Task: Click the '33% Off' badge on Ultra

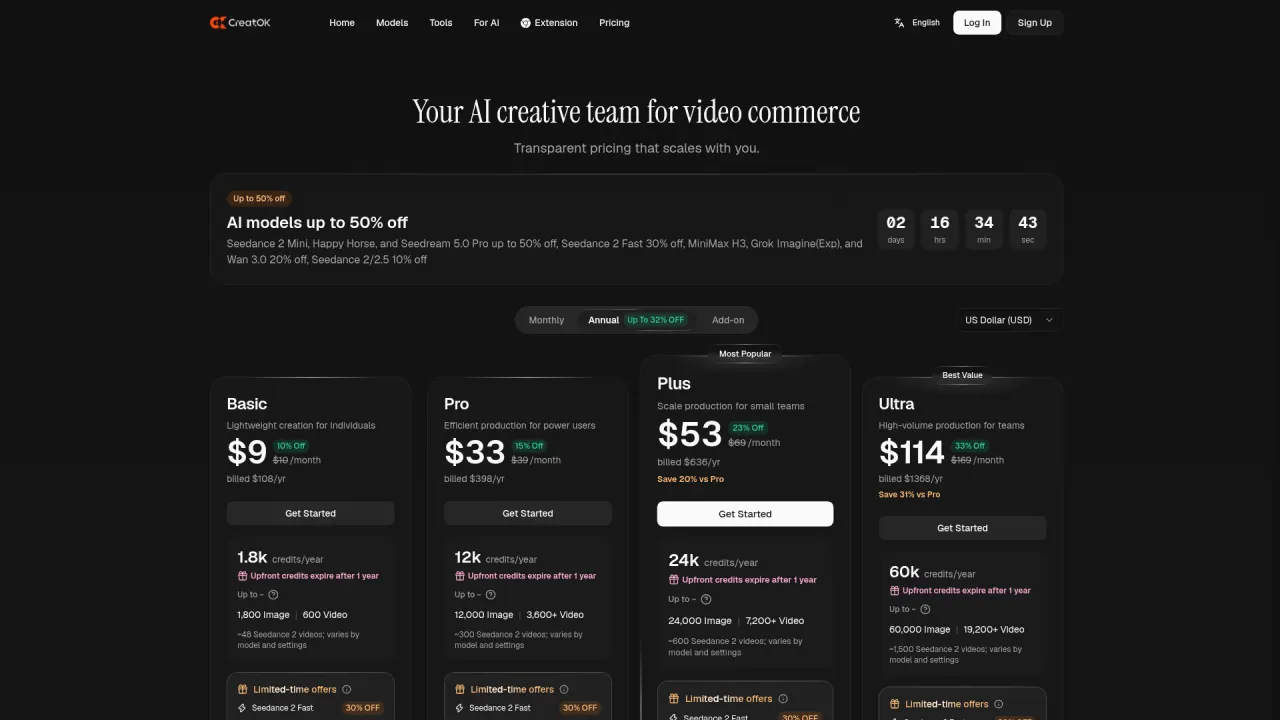Action: pos(970,446)
